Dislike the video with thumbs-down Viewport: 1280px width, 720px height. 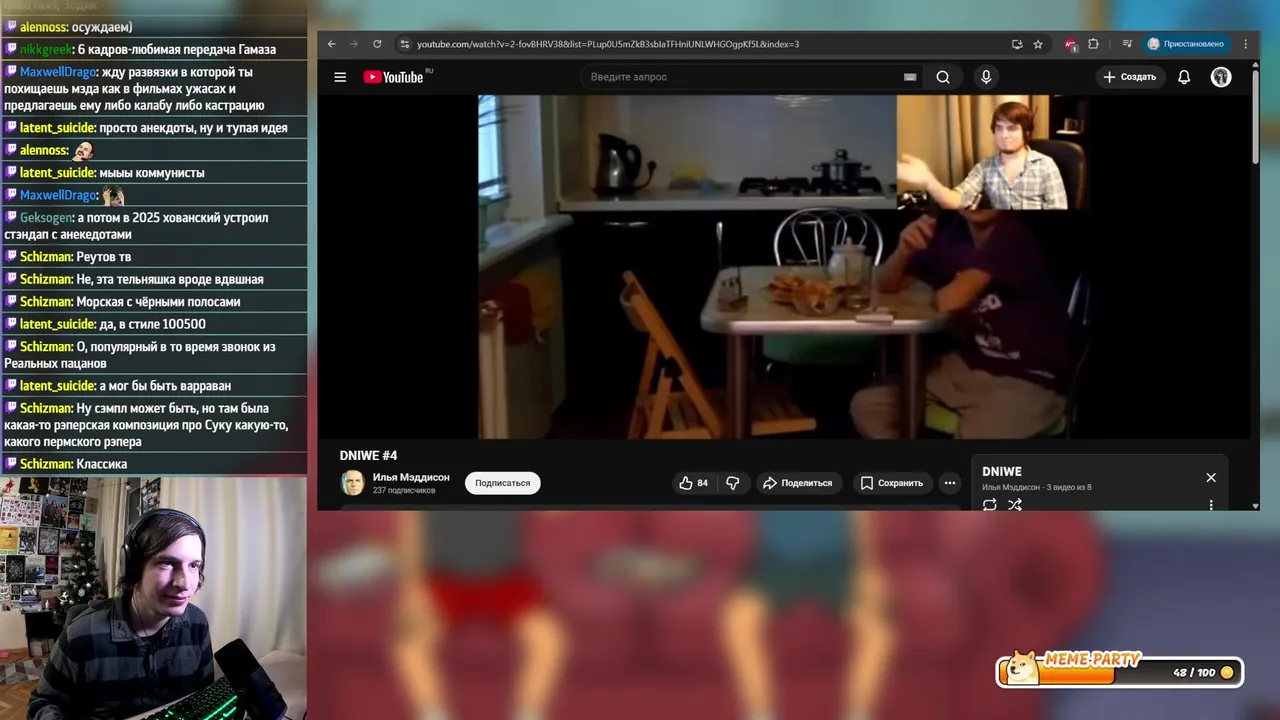pos(733,483)
